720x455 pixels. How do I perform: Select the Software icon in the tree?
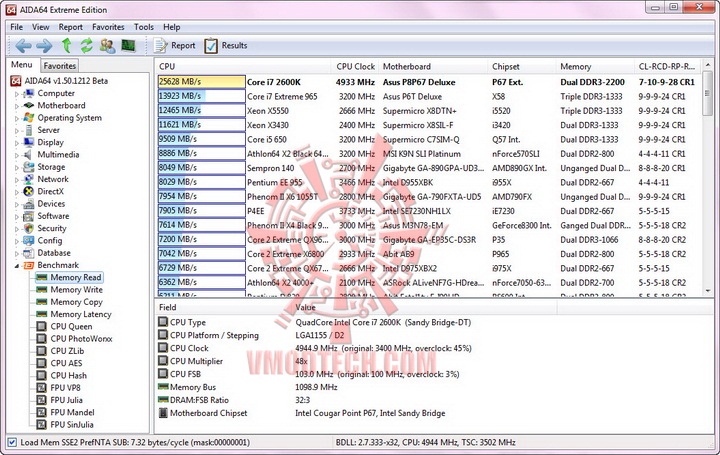[28, 216]
